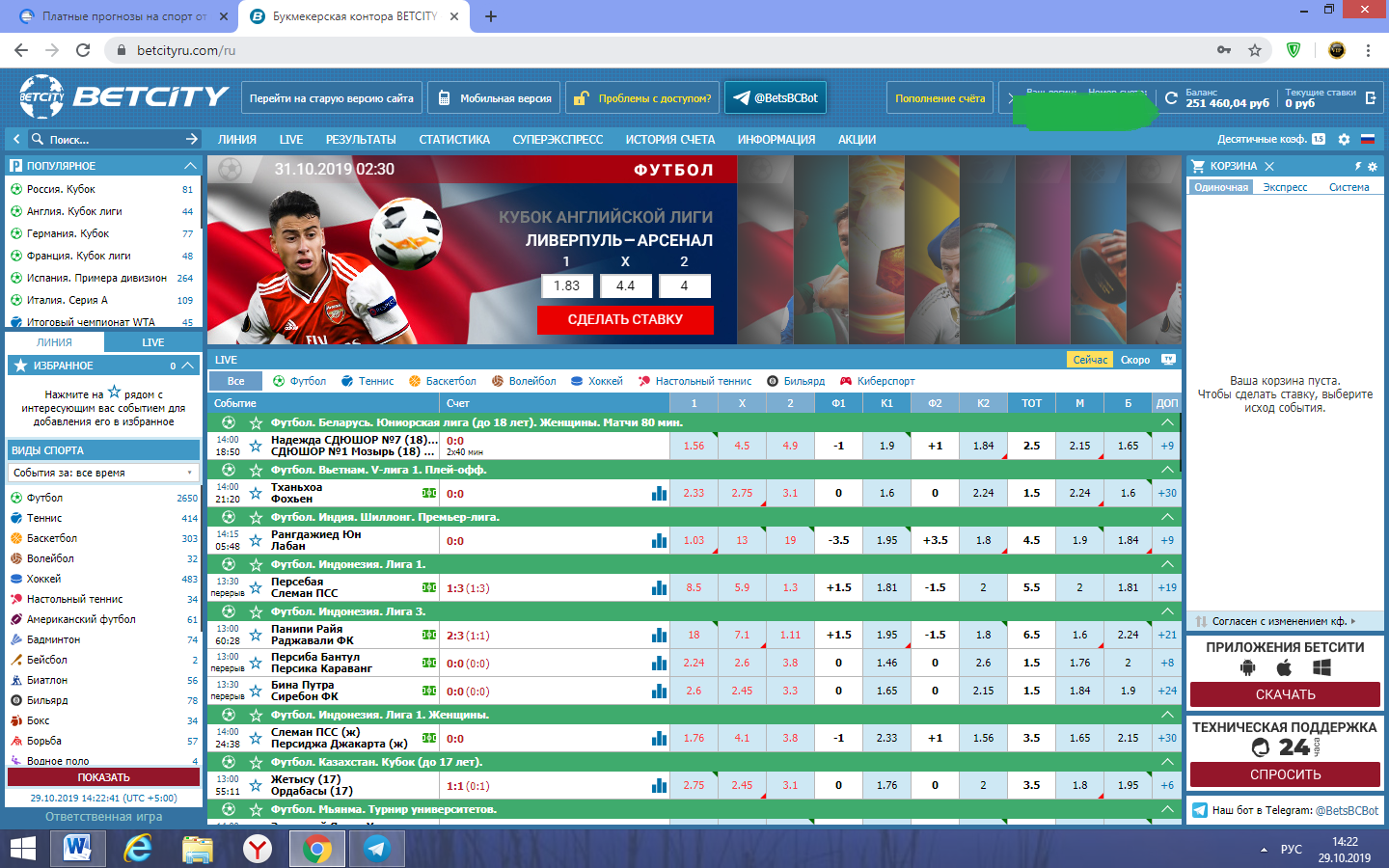The width and height of the screenshot is (1389, 868).
Task: Click the logout icon near balance
Action: [1371, 97]
